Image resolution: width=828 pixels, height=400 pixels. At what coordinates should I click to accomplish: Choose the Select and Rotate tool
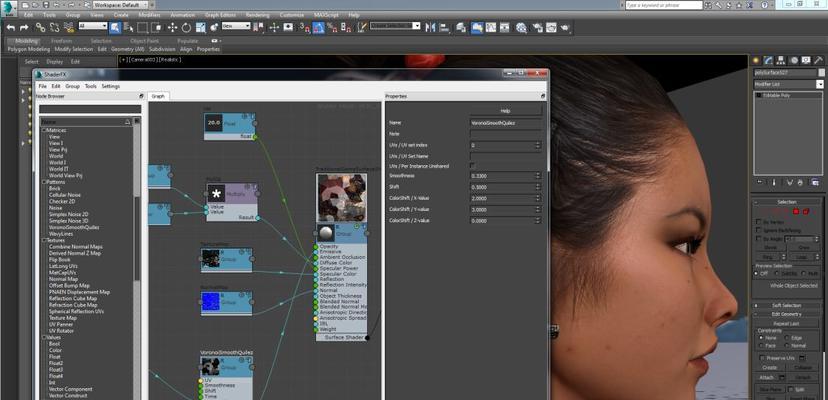pyautogui.click(x=186, y=27)
